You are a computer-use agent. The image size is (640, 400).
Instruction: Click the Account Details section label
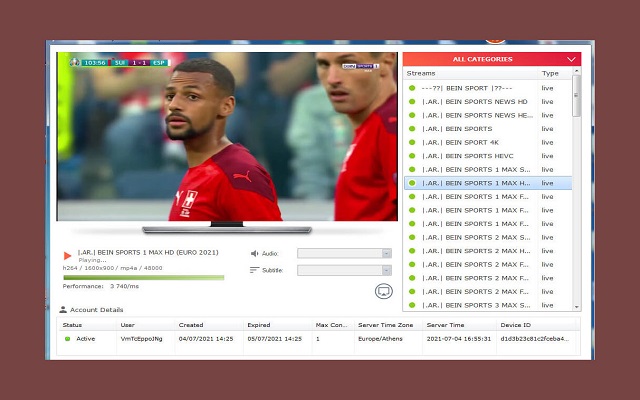[x=96, y=310]
